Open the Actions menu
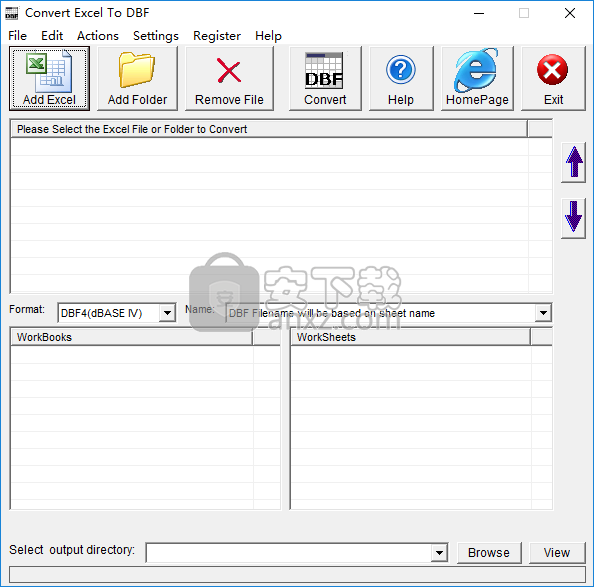The height and width of the screenshot is (587, 594). [98, 36]
